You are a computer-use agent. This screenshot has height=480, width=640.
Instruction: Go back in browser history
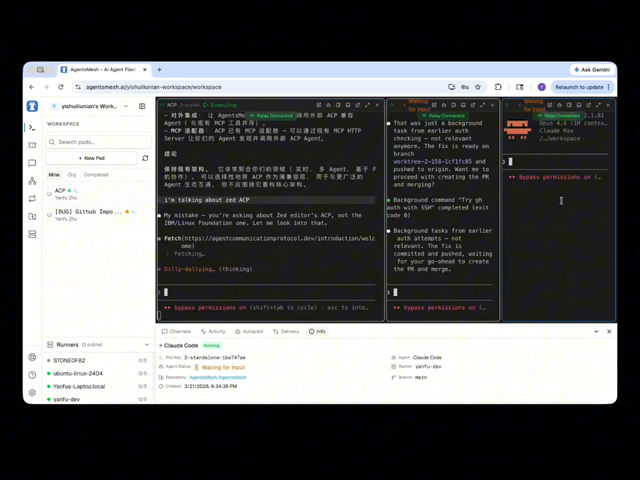[x=32, y=87]
